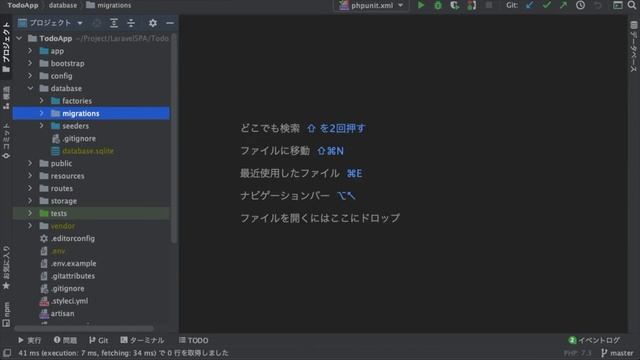Click the project tree vertical scrollbar
This screenshot has height=360, width=640.
coord(174,139)
